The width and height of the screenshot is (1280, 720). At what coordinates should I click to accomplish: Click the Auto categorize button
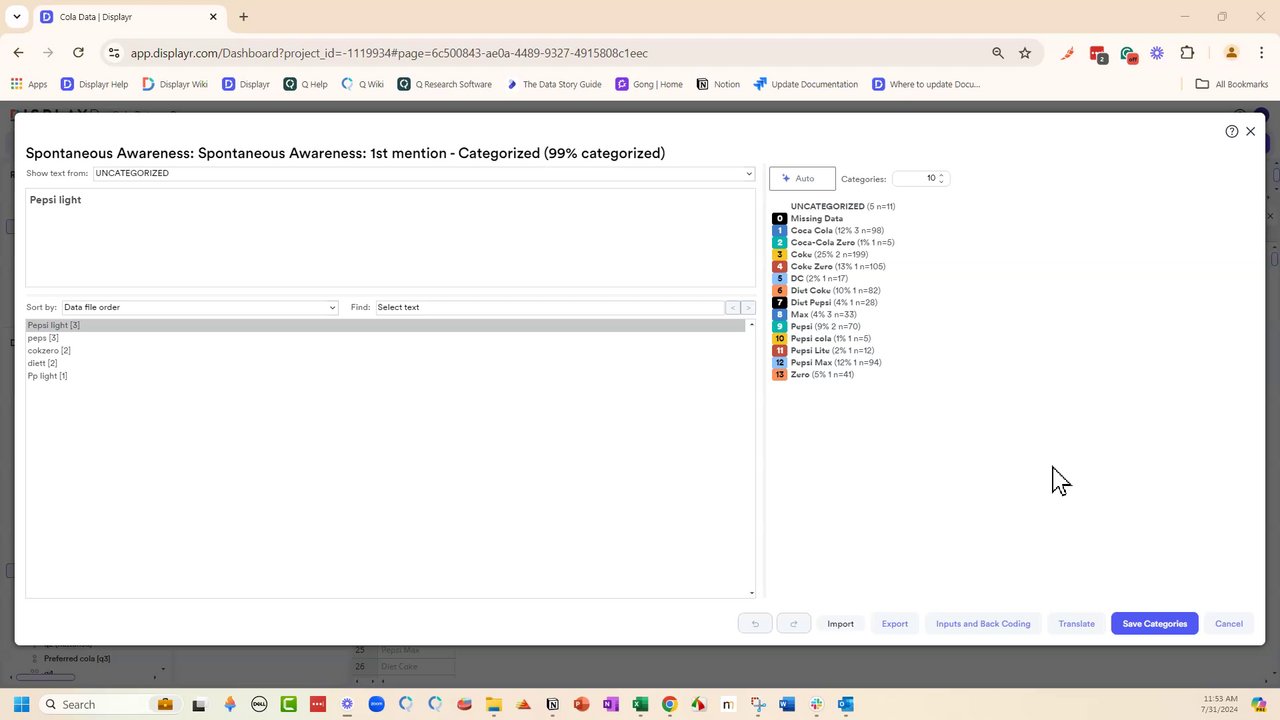click(802, 178)
